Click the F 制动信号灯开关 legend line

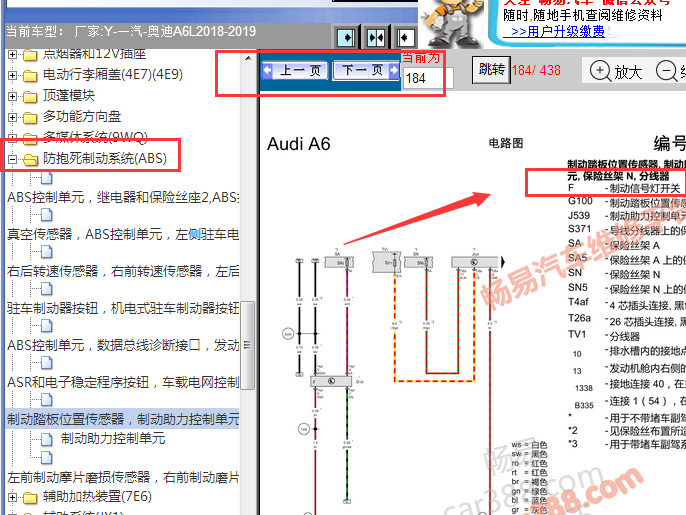tap(624, 188)
